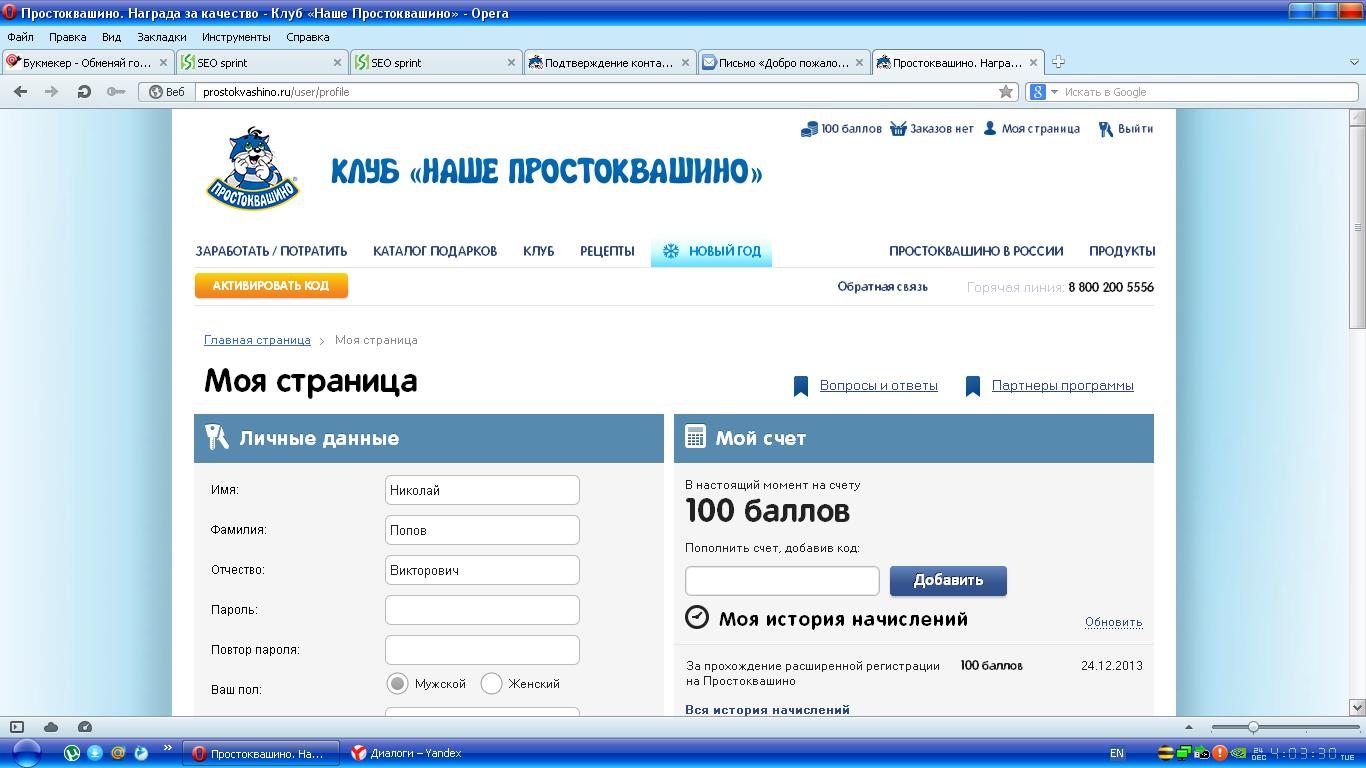Select the Мужской gender radio button
Viewport: 1366px width, 768px height.
[x=398, y=684]
